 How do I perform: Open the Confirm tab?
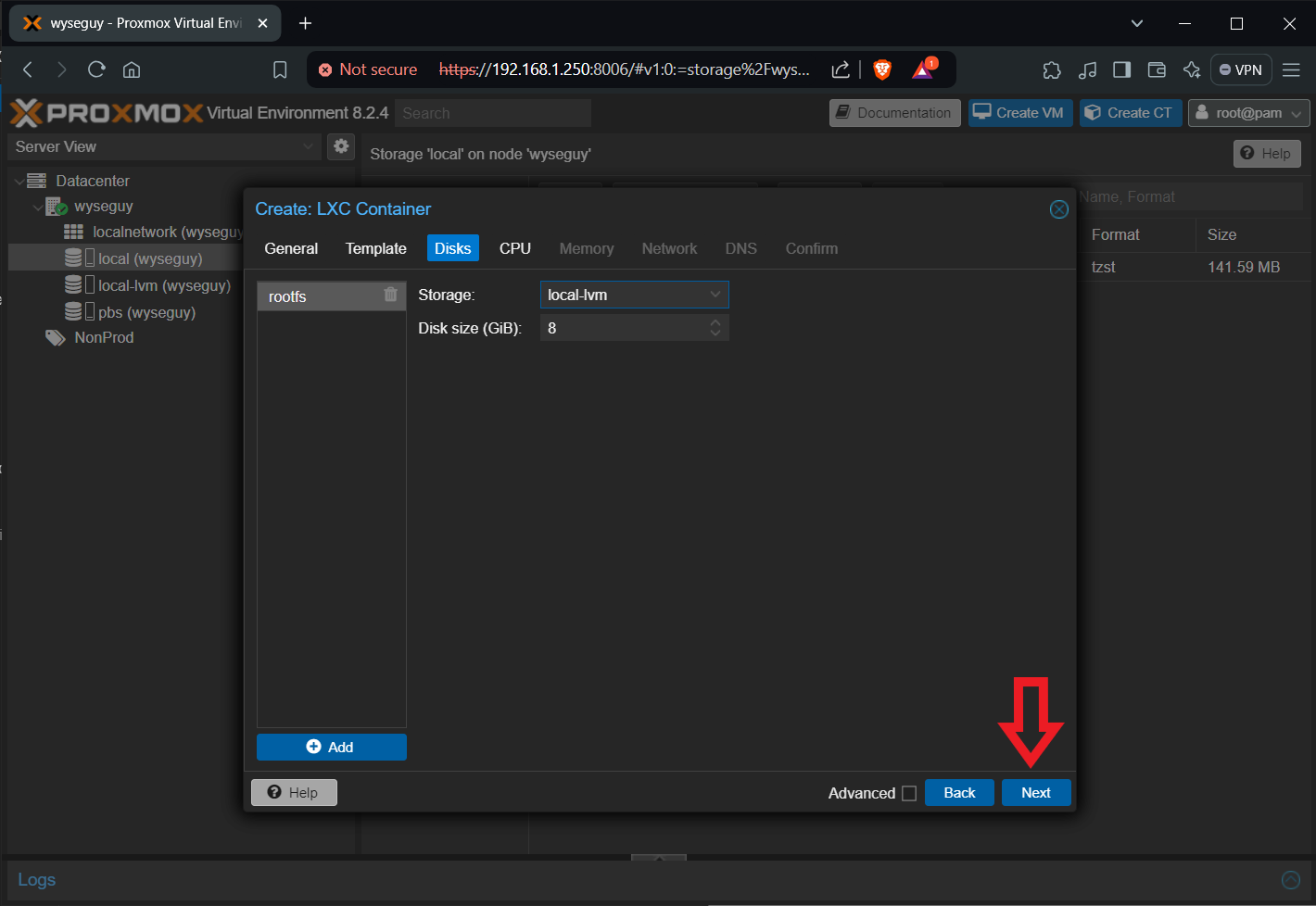(x=812, y=248)
